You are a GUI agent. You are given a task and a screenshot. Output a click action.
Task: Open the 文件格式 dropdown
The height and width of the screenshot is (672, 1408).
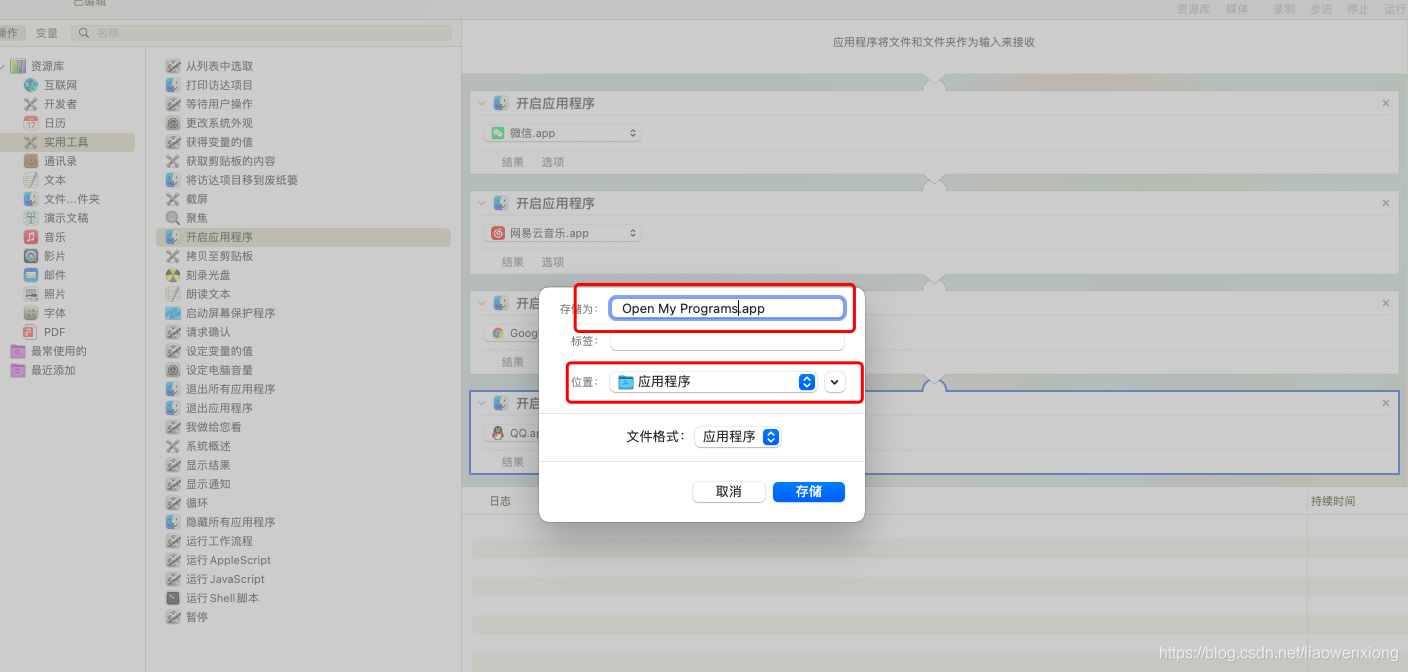pos(738,437)
